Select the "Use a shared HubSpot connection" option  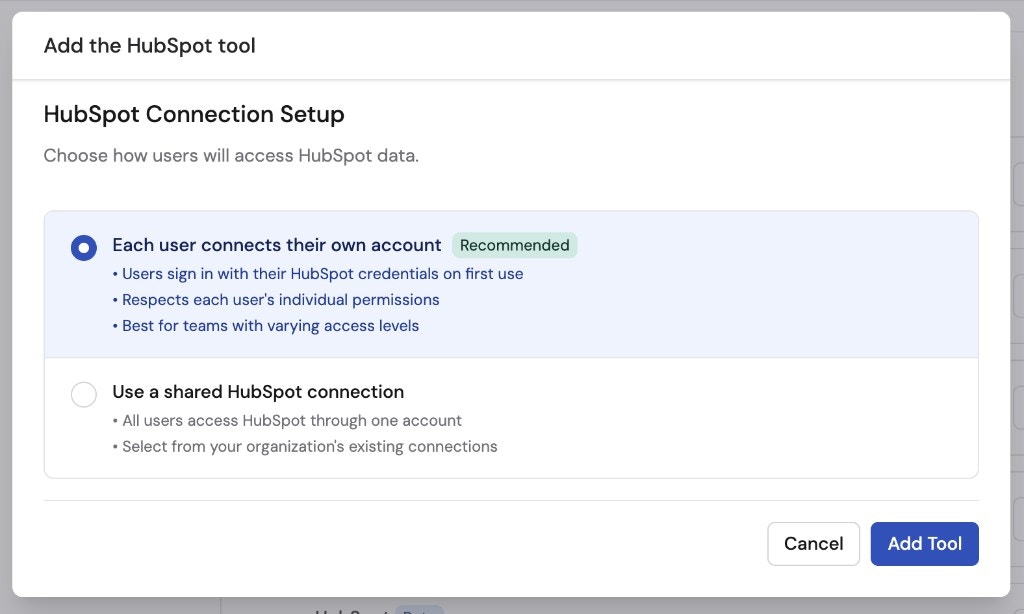(84, 394)
